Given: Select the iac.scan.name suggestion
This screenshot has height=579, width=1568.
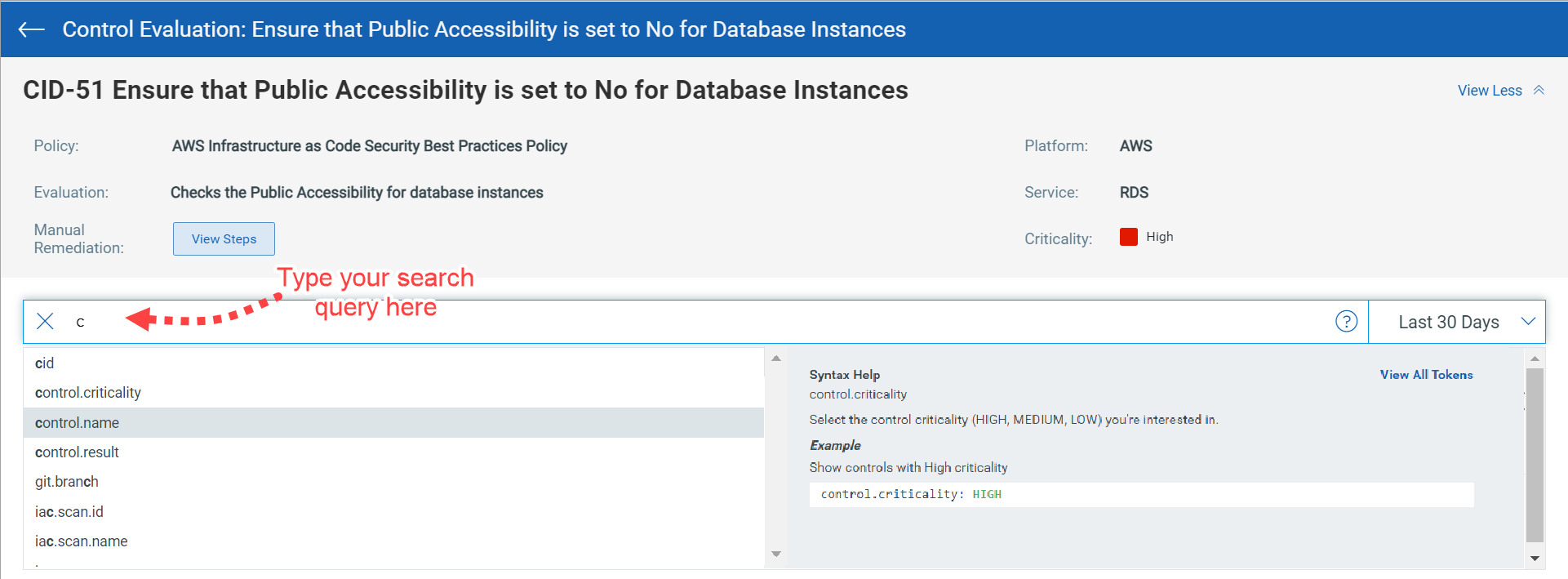Looking at the screenshot, I should (393, 541).
